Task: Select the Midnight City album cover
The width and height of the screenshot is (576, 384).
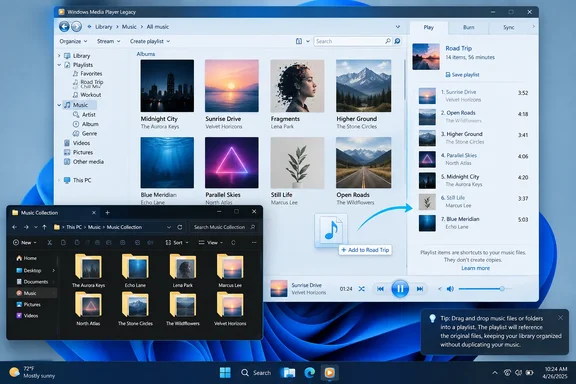Action: [167, 86]
